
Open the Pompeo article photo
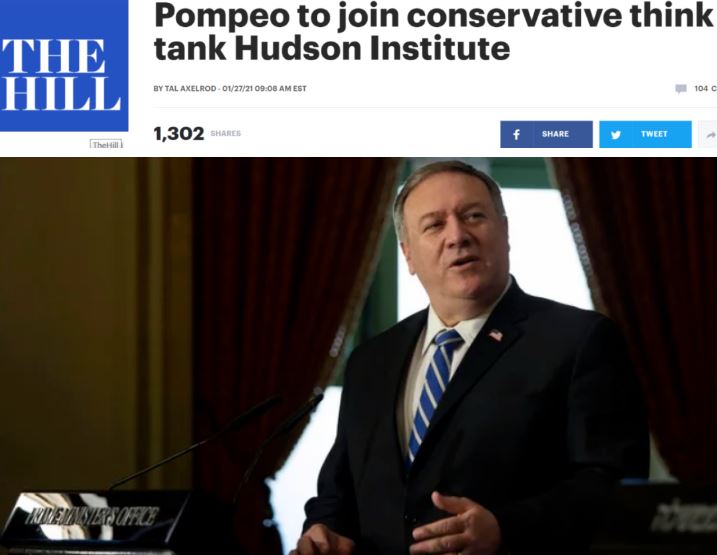(358, 356)
